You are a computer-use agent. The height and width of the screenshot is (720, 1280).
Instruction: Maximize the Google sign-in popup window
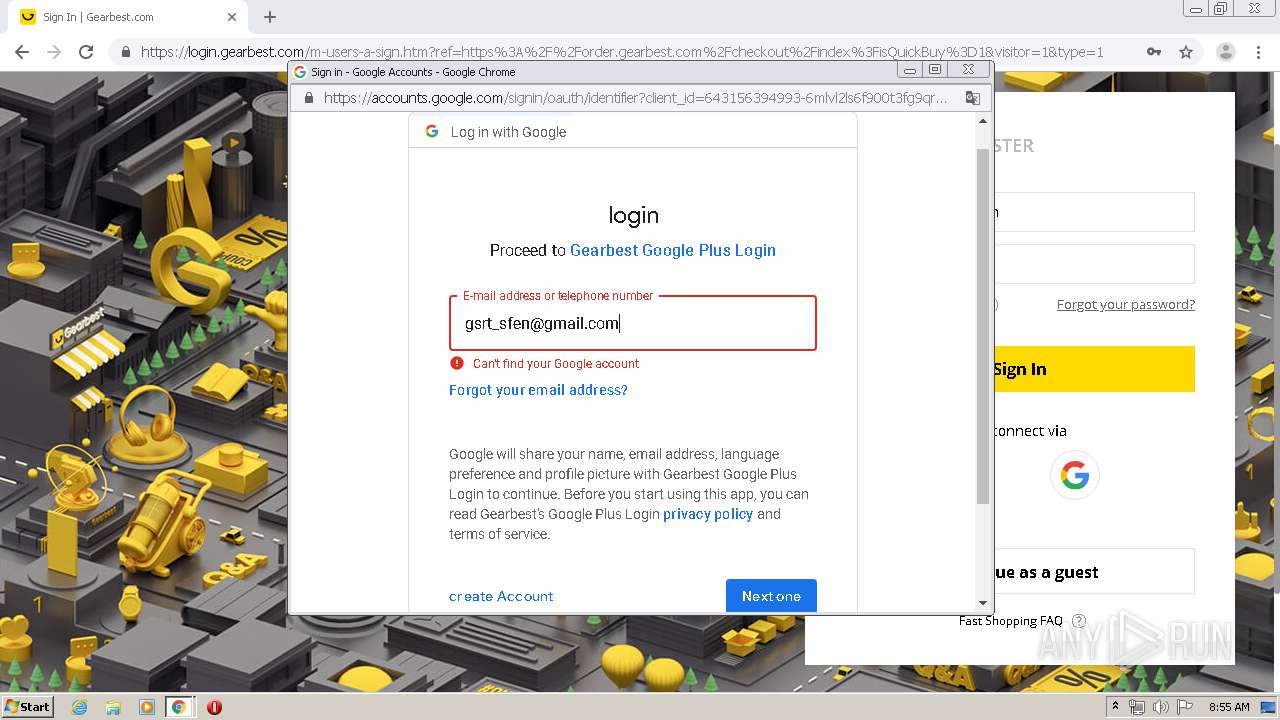[935, 70]
